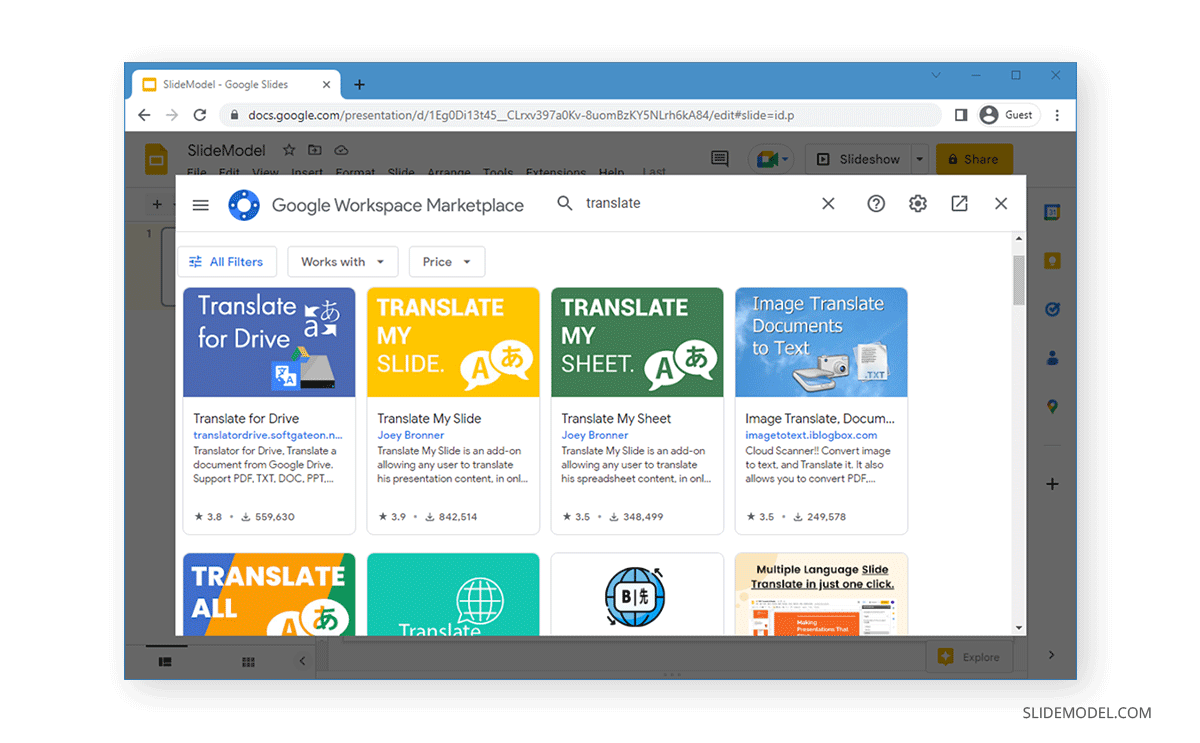Open the Explore button in Slides
The width and height of the screenshot is (1200, 743).
(x=969, y=657)
